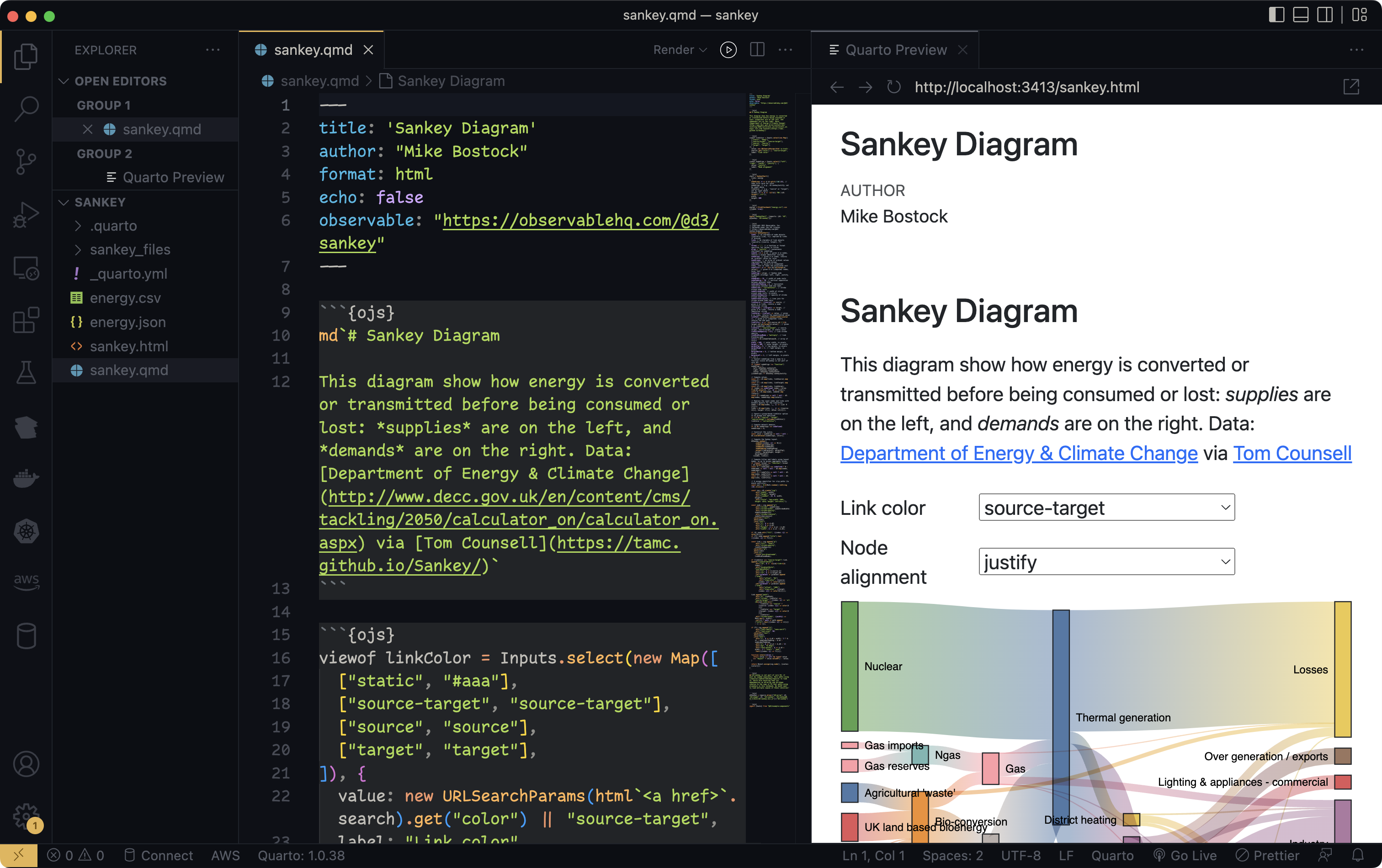Switch to the Quarto Preview tab
The height and width of the screenshot is (868, 1382).
pos(895,50)
